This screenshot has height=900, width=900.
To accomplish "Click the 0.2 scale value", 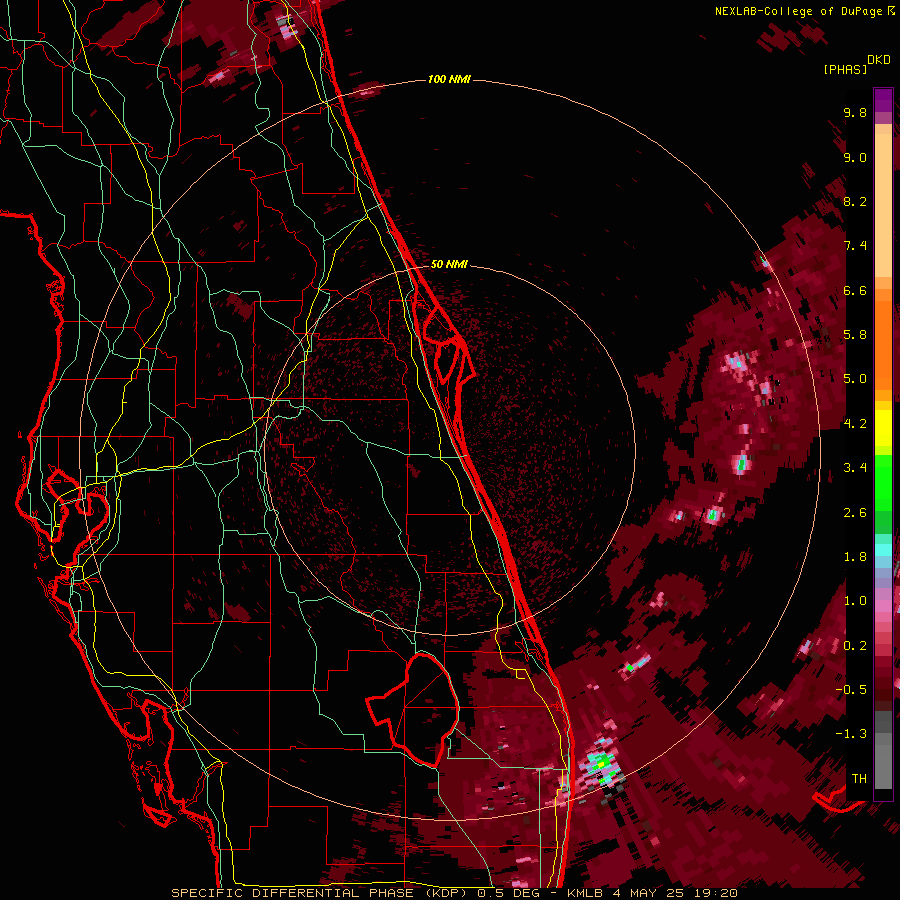I will click(x=855, y=646).
